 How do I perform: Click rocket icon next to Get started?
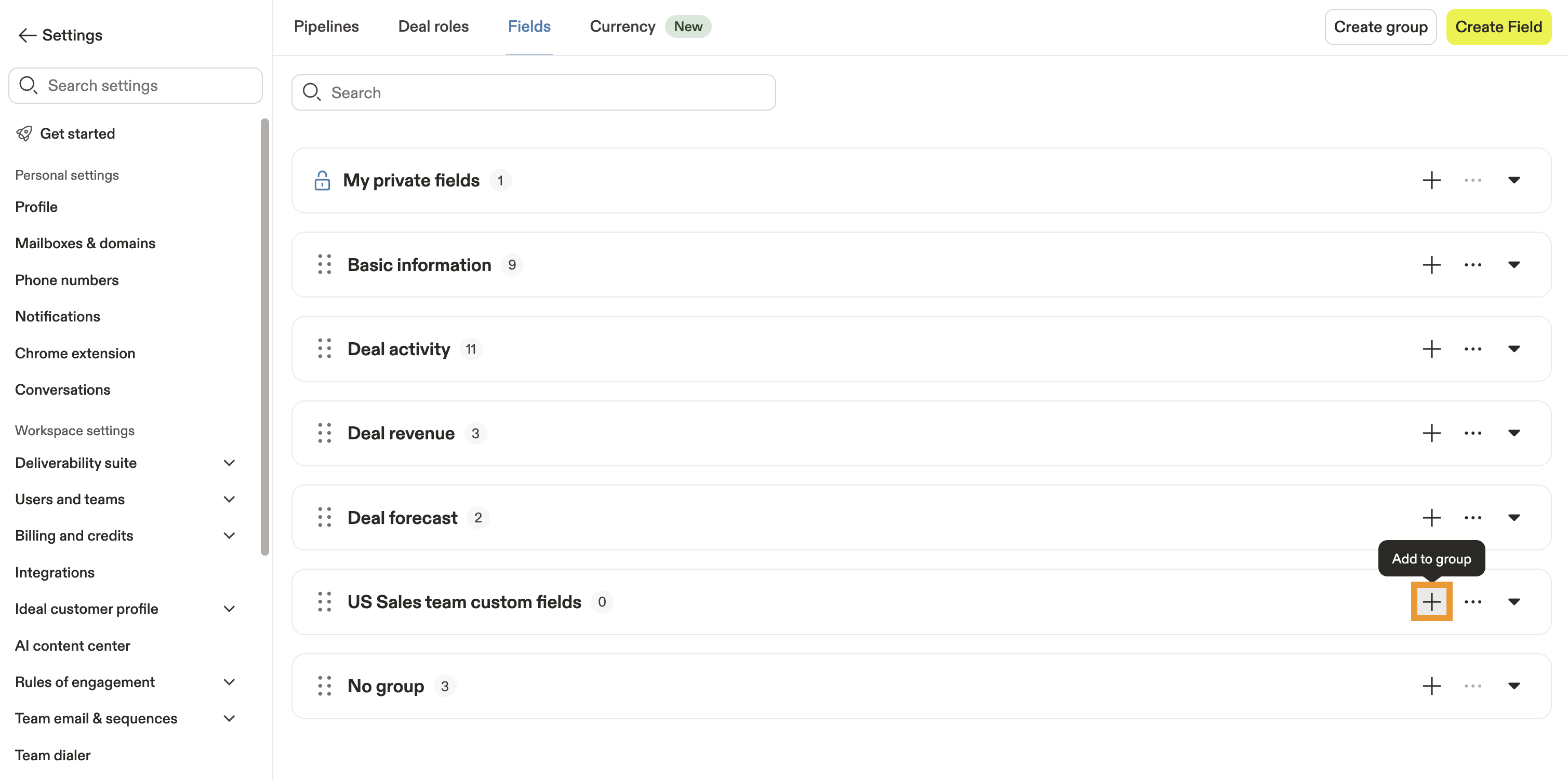[24, 134]
